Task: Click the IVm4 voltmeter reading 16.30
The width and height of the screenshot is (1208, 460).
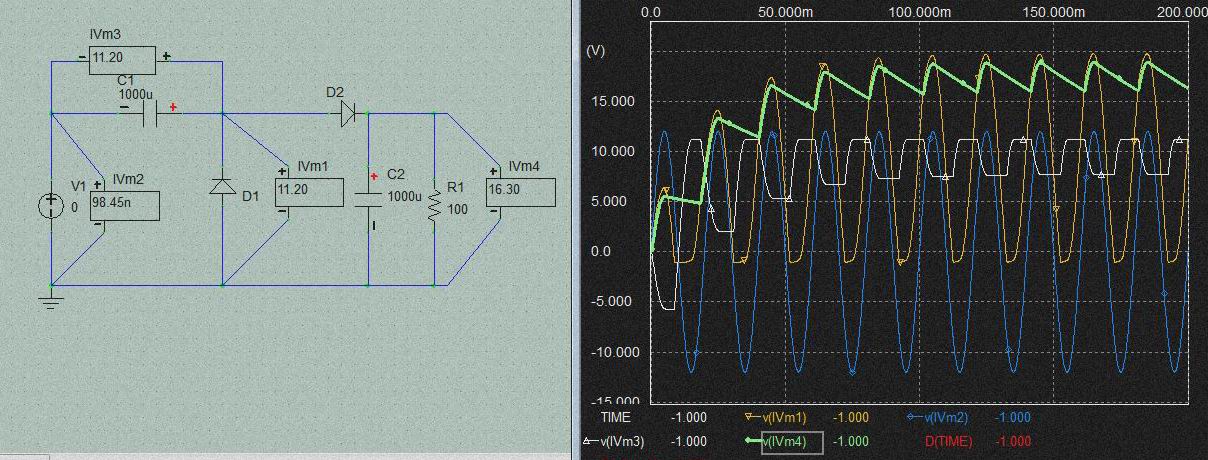Action: (x=520, y=193)
